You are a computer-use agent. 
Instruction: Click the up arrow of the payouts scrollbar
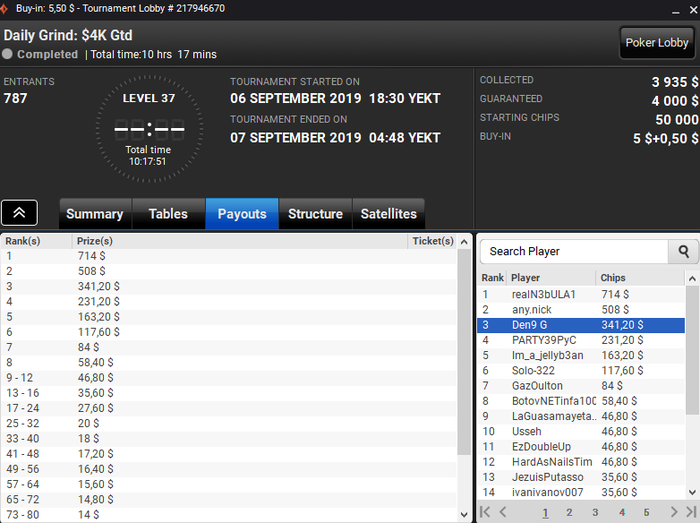[464, 242]
